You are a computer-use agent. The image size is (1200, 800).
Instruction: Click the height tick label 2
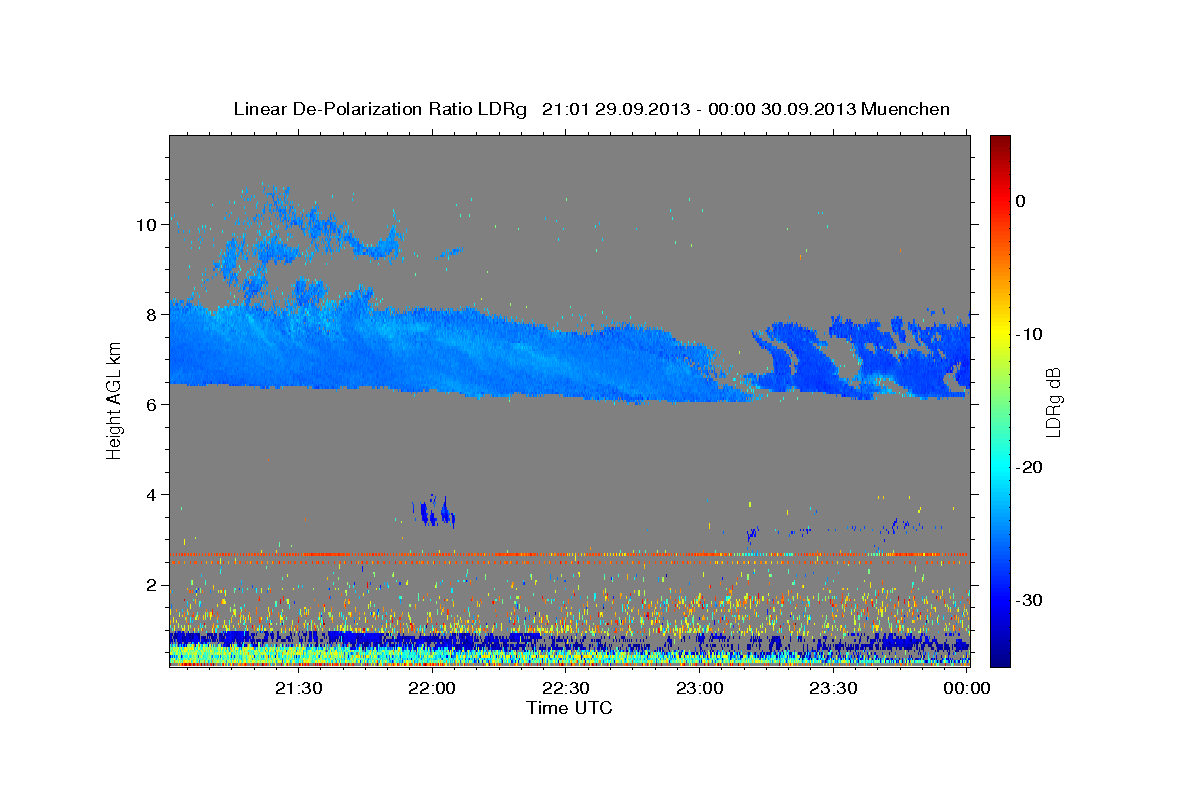point(150,585)
